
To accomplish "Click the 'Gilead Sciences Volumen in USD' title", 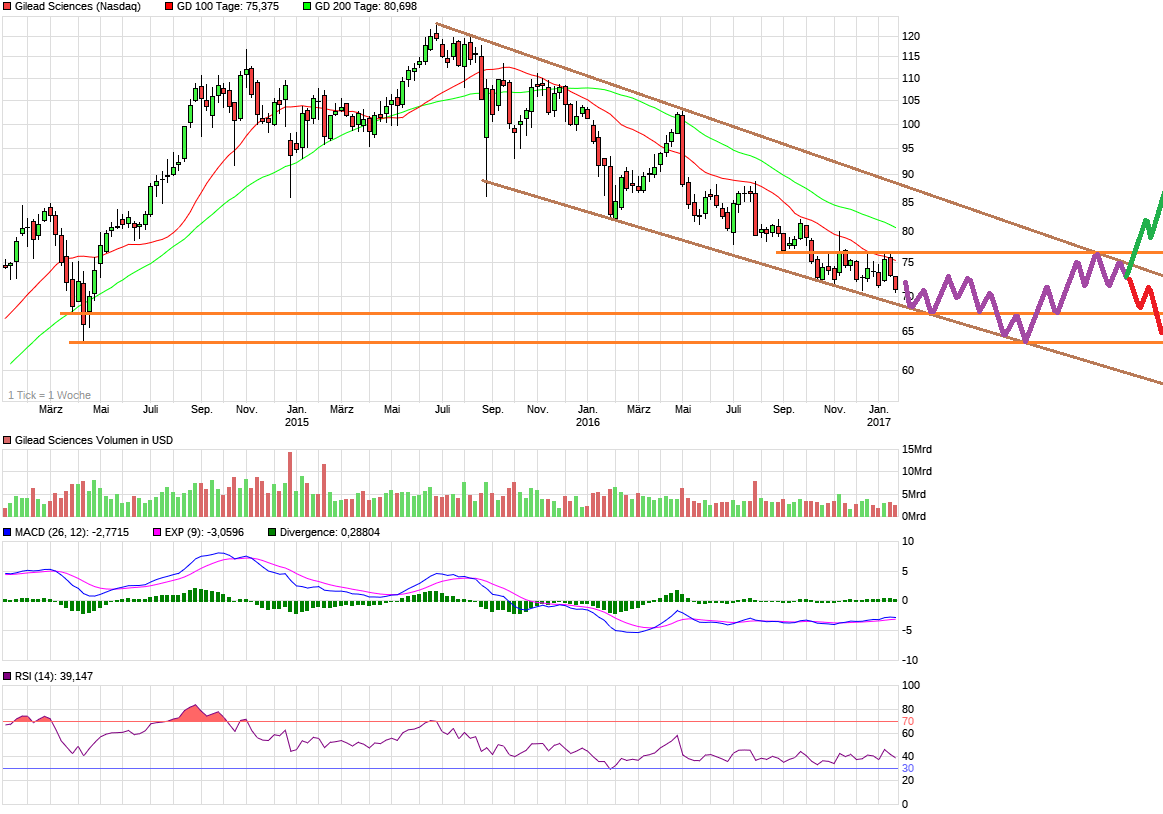I will pos(93,441).
